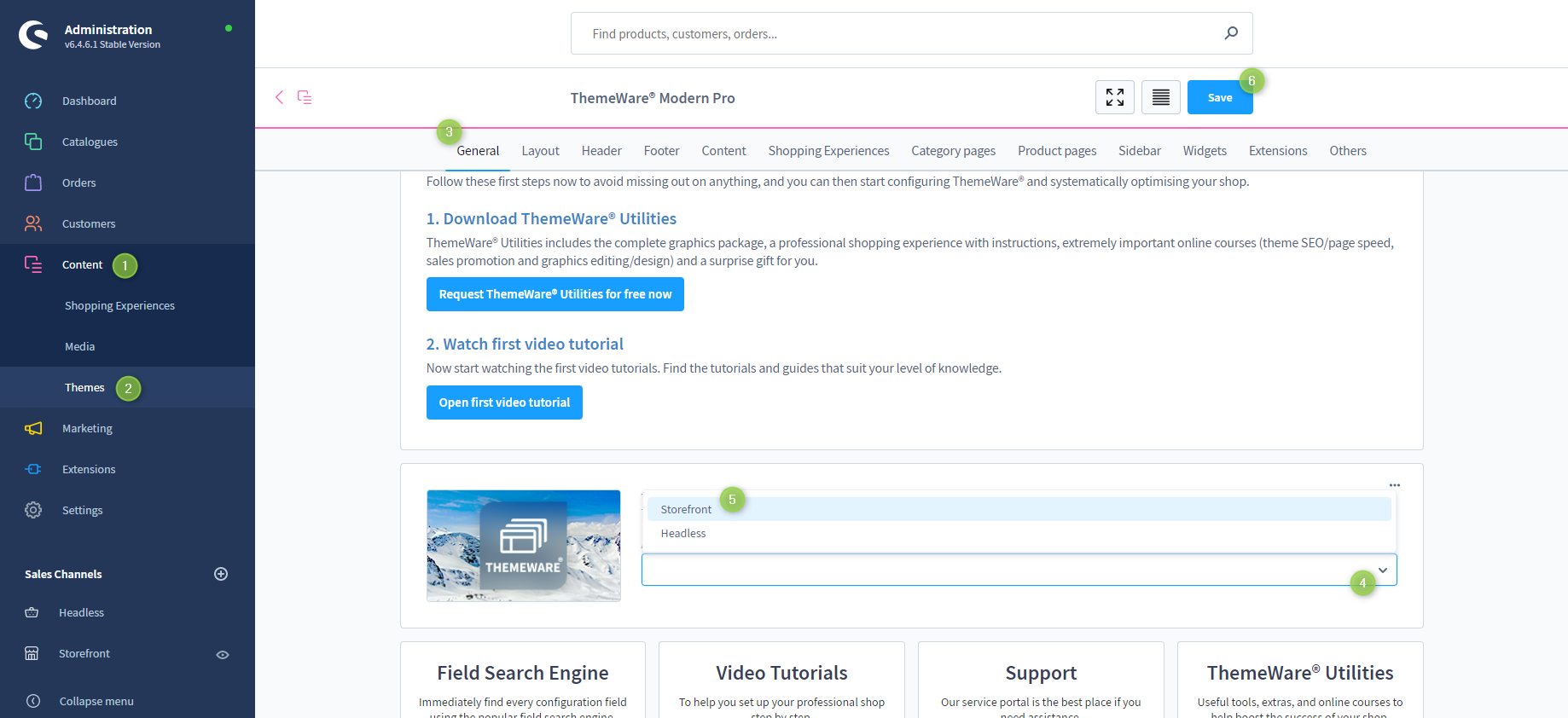Switch to the Layout tab
1568x718 pixels.
pos(541,151)
